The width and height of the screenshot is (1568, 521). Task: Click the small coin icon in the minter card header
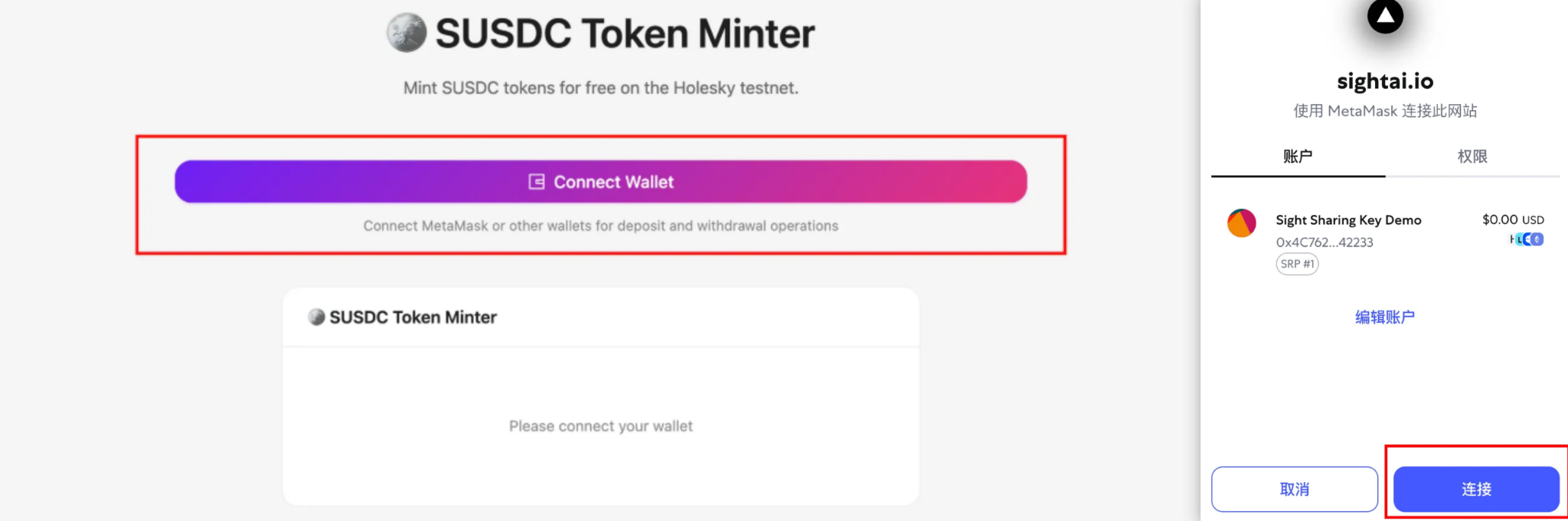[316, 317]
